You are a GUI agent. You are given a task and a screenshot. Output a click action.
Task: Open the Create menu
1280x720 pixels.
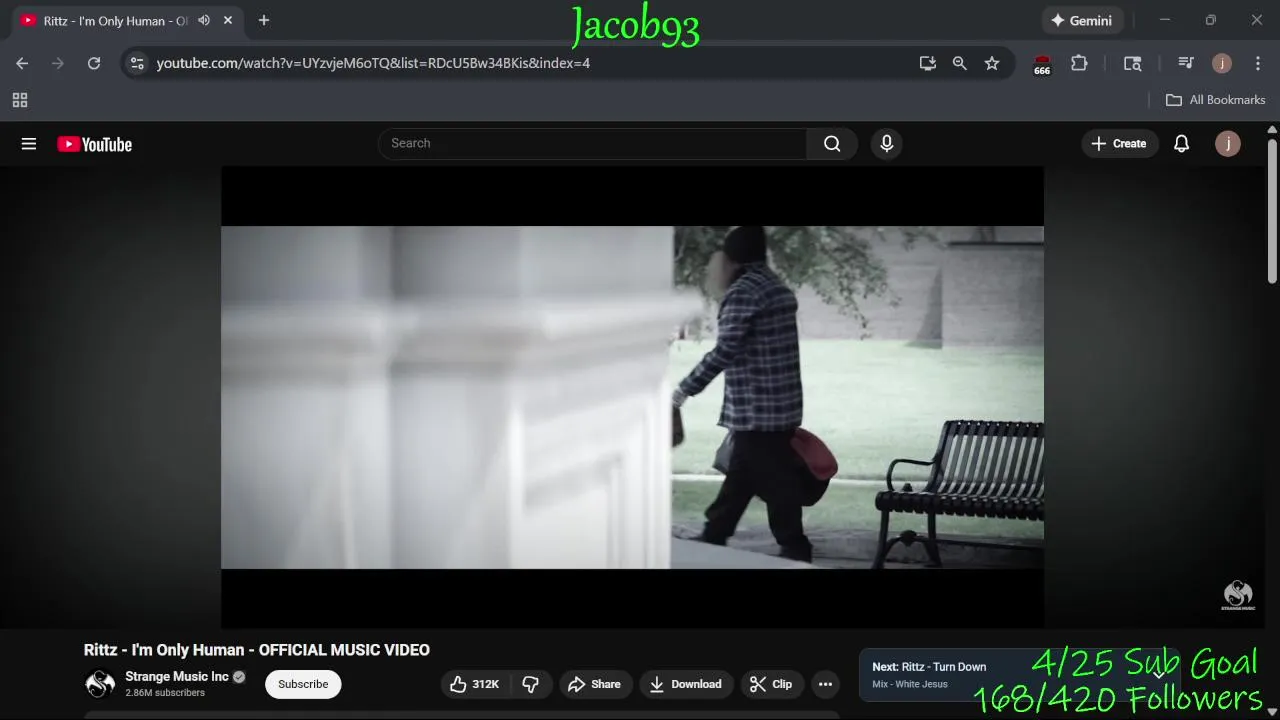1119,144
